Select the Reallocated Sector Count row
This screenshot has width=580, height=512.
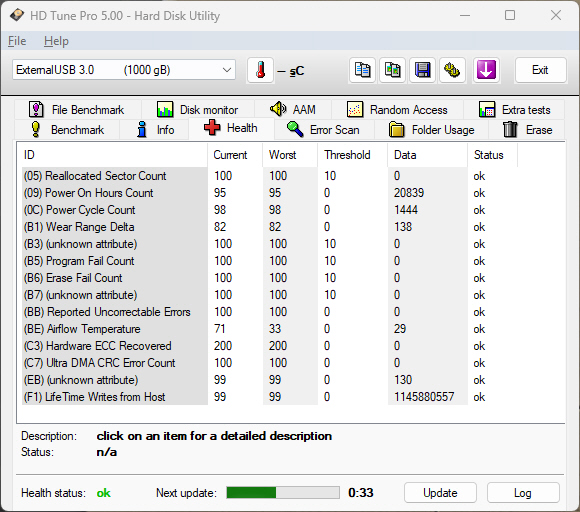270,176
